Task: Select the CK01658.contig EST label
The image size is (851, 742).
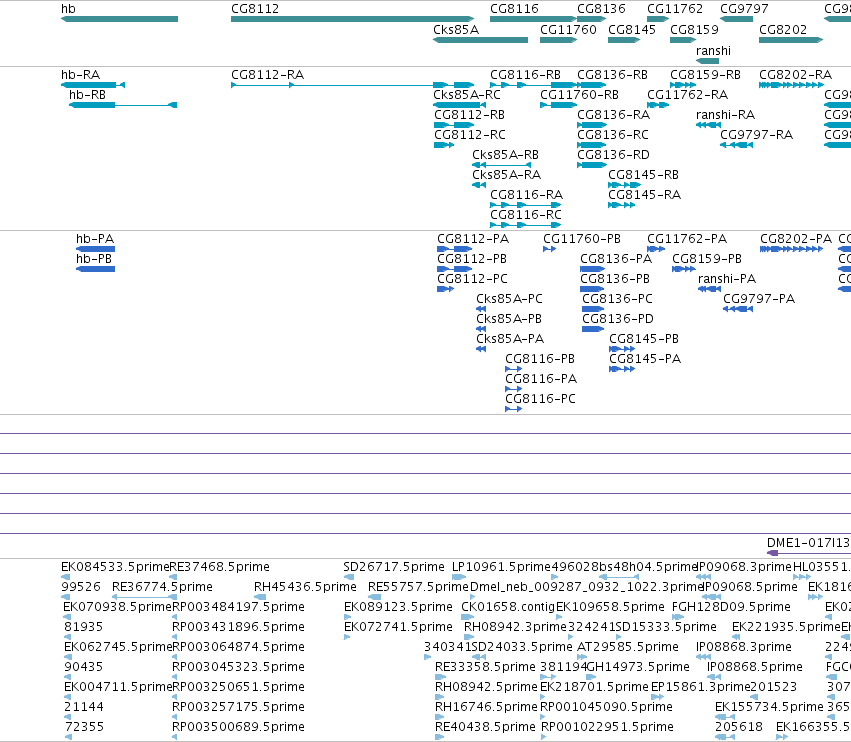Action: coord(508,607)
